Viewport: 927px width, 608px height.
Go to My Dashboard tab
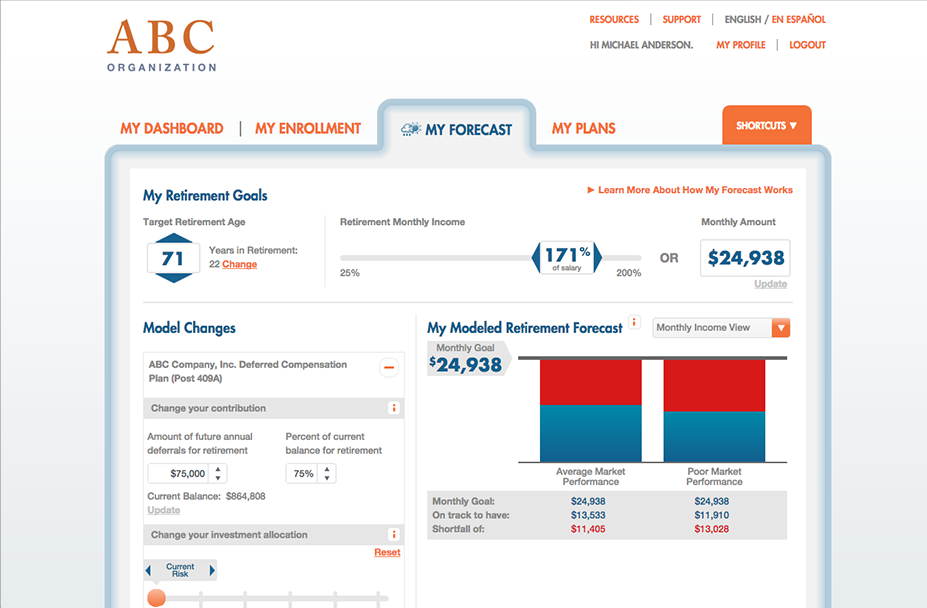pyautogui.click(x=172, y=128)
